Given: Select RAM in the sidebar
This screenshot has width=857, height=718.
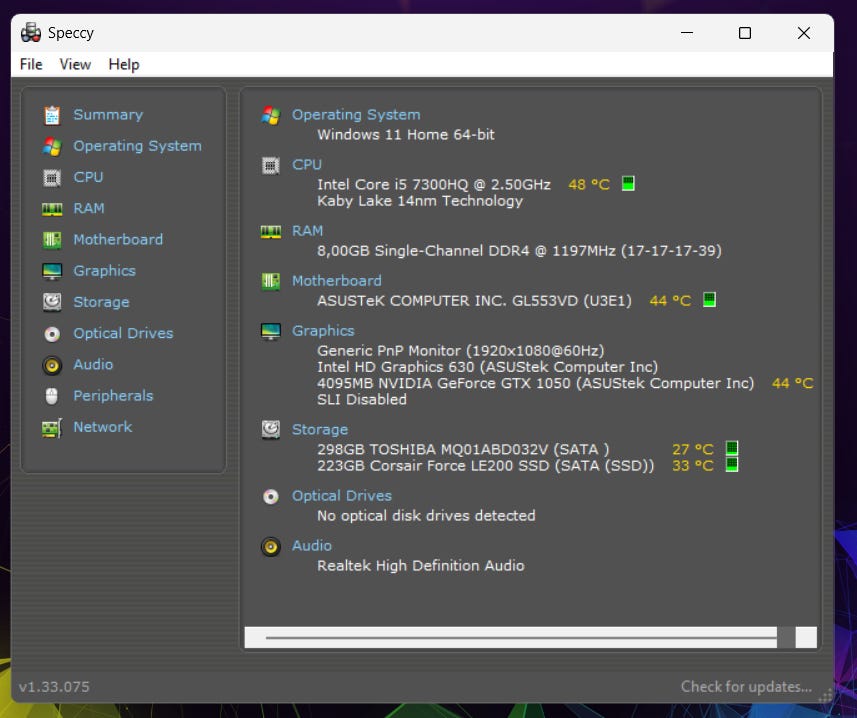Looking at the screenshot, I should 89,208.
